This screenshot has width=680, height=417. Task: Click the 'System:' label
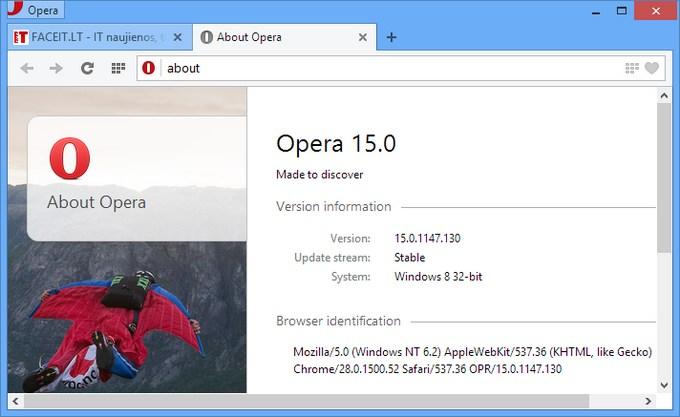pos(351,277)
